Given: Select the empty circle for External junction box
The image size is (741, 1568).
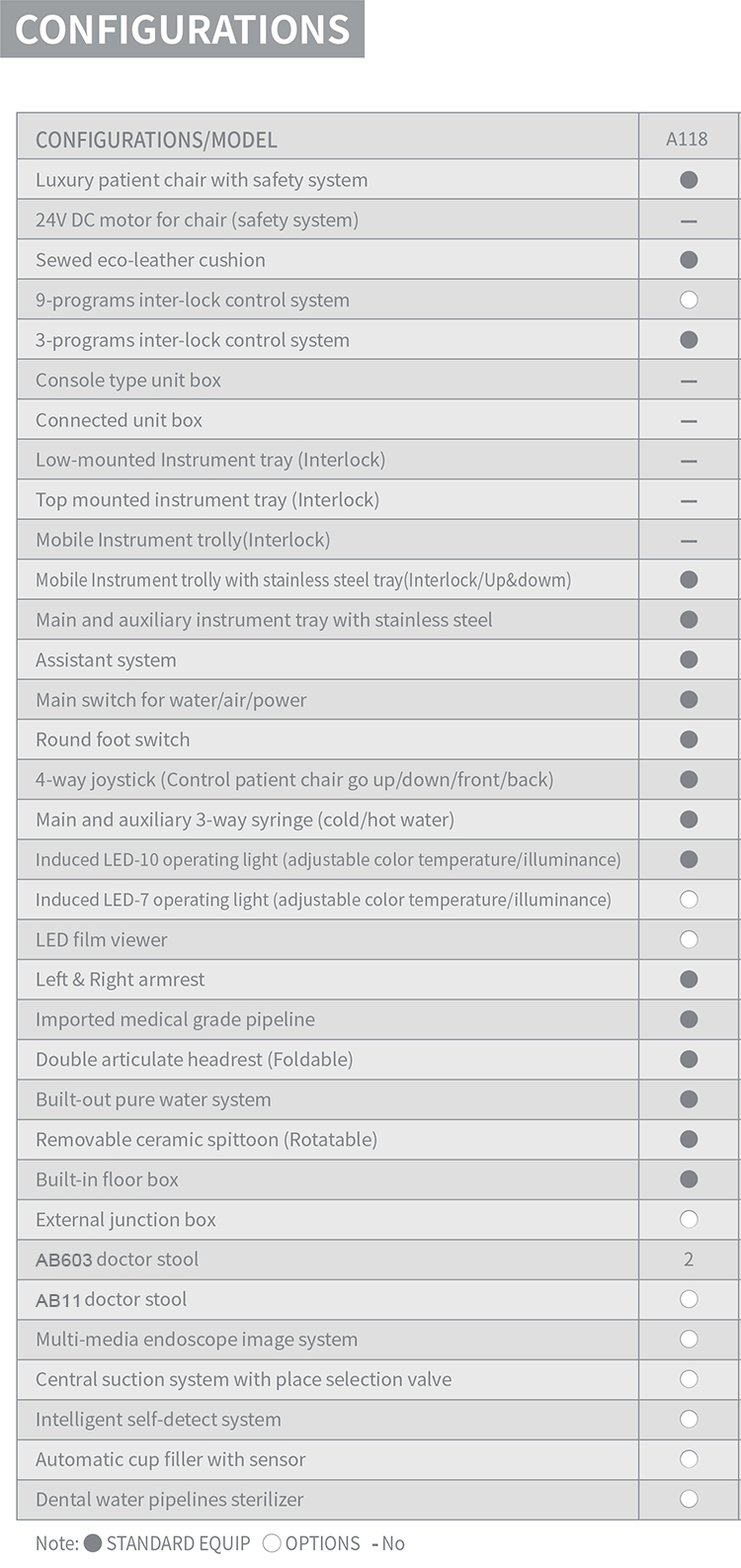Looking at the screenshot, I should point(689,1219).
